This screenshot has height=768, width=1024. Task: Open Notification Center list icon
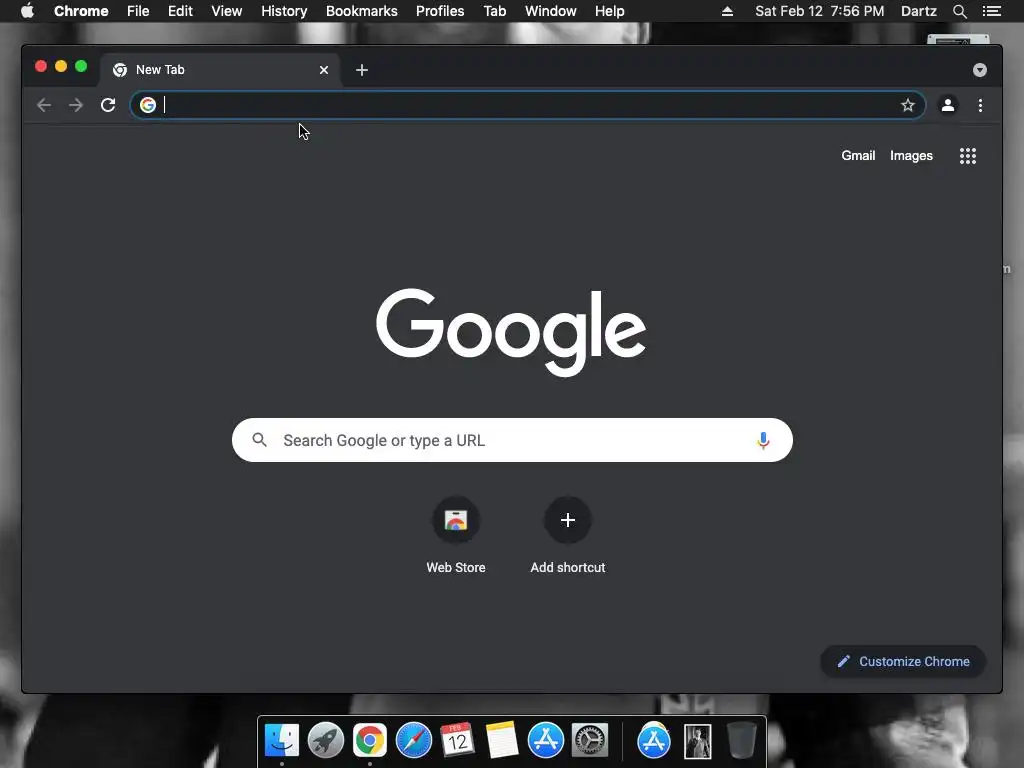[x=991, y=11]
